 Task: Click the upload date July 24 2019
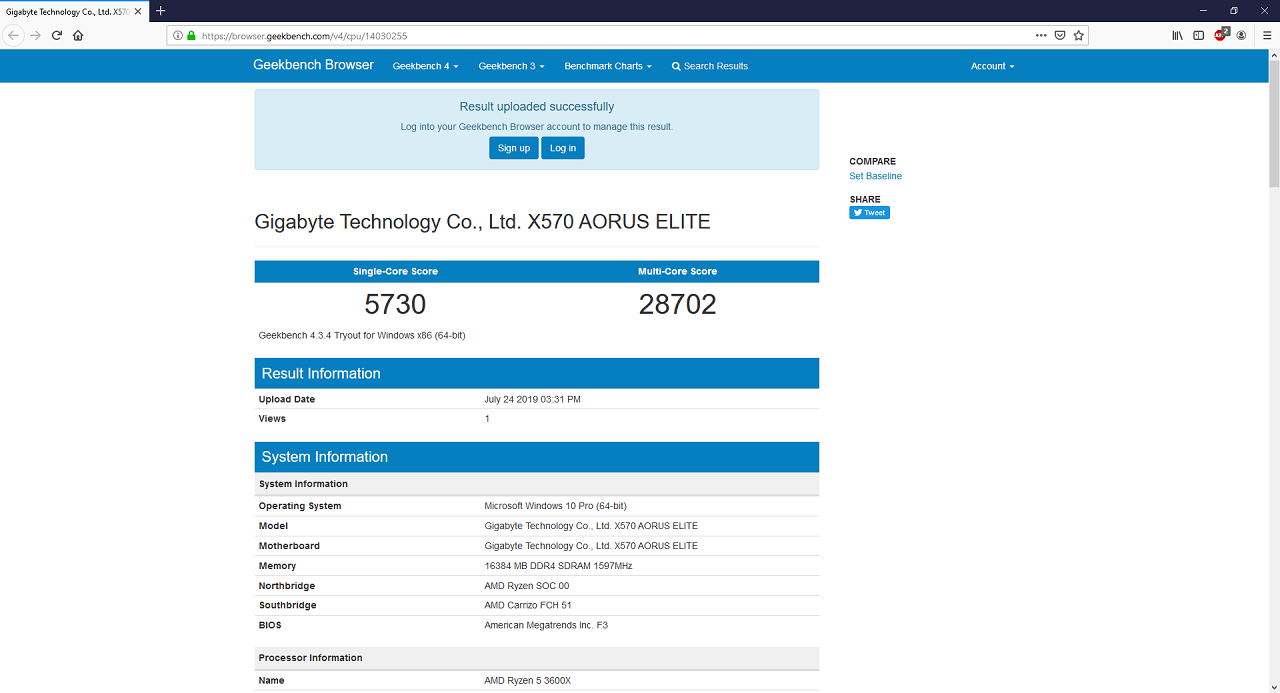pos(532,399)
